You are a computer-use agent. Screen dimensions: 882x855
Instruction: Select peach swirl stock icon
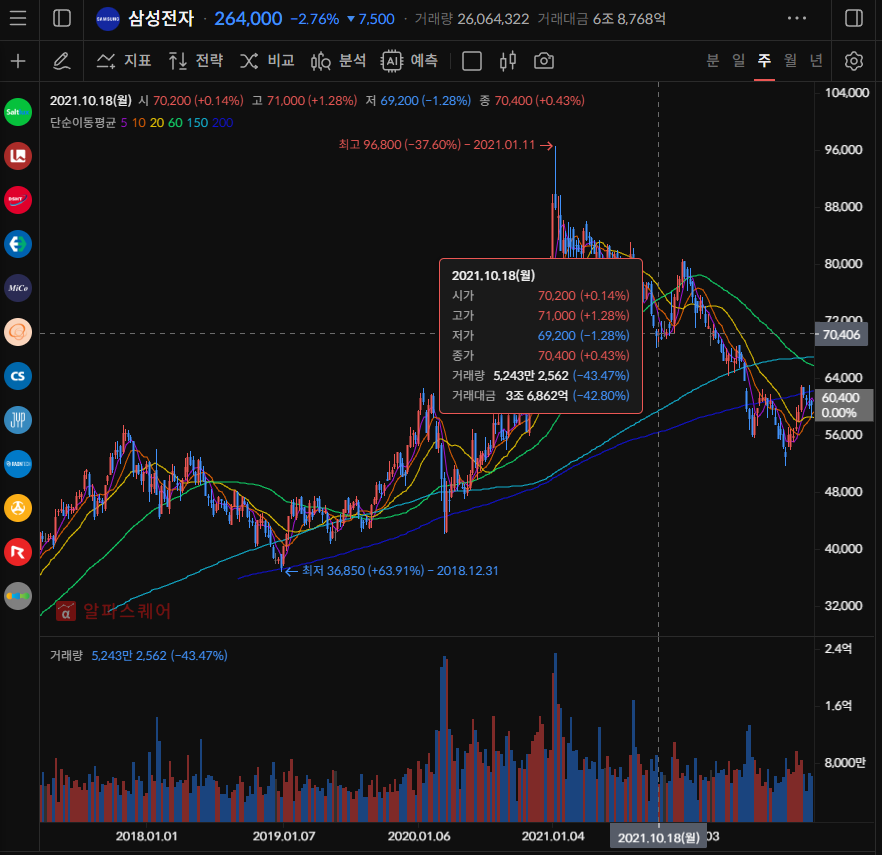pos(18,332)
